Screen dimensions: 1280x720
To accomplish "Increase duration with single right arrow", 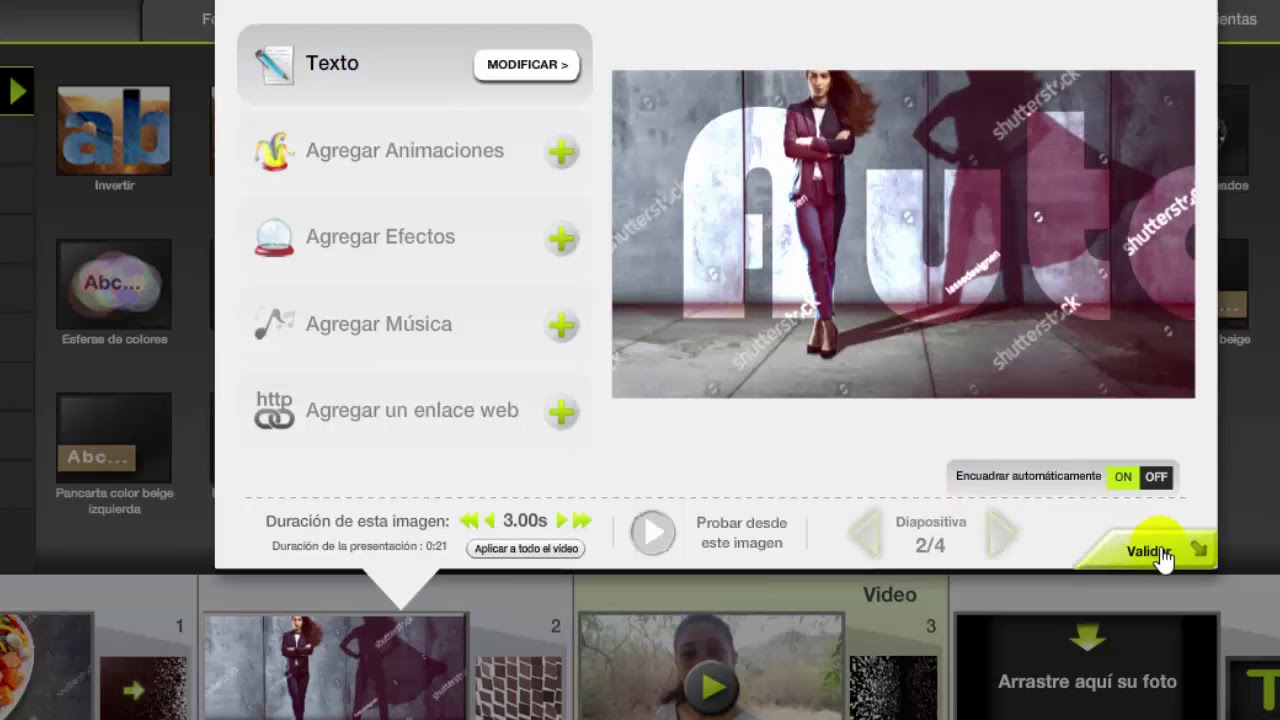I will pyautogui.click(x=561, y=521).
